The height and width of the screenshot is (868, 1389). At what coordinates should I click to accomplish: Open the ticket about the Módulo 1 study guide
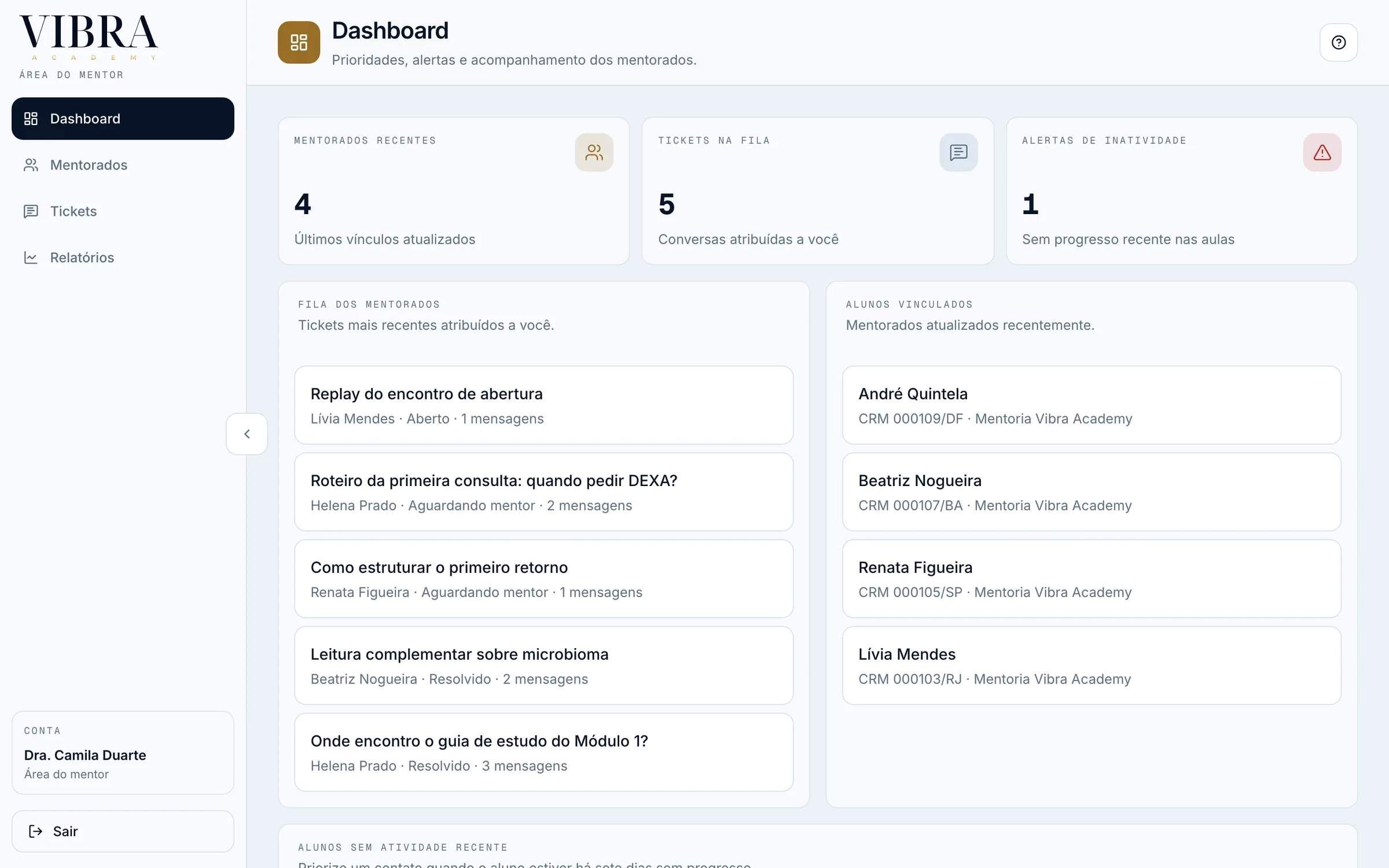[543, 752]
